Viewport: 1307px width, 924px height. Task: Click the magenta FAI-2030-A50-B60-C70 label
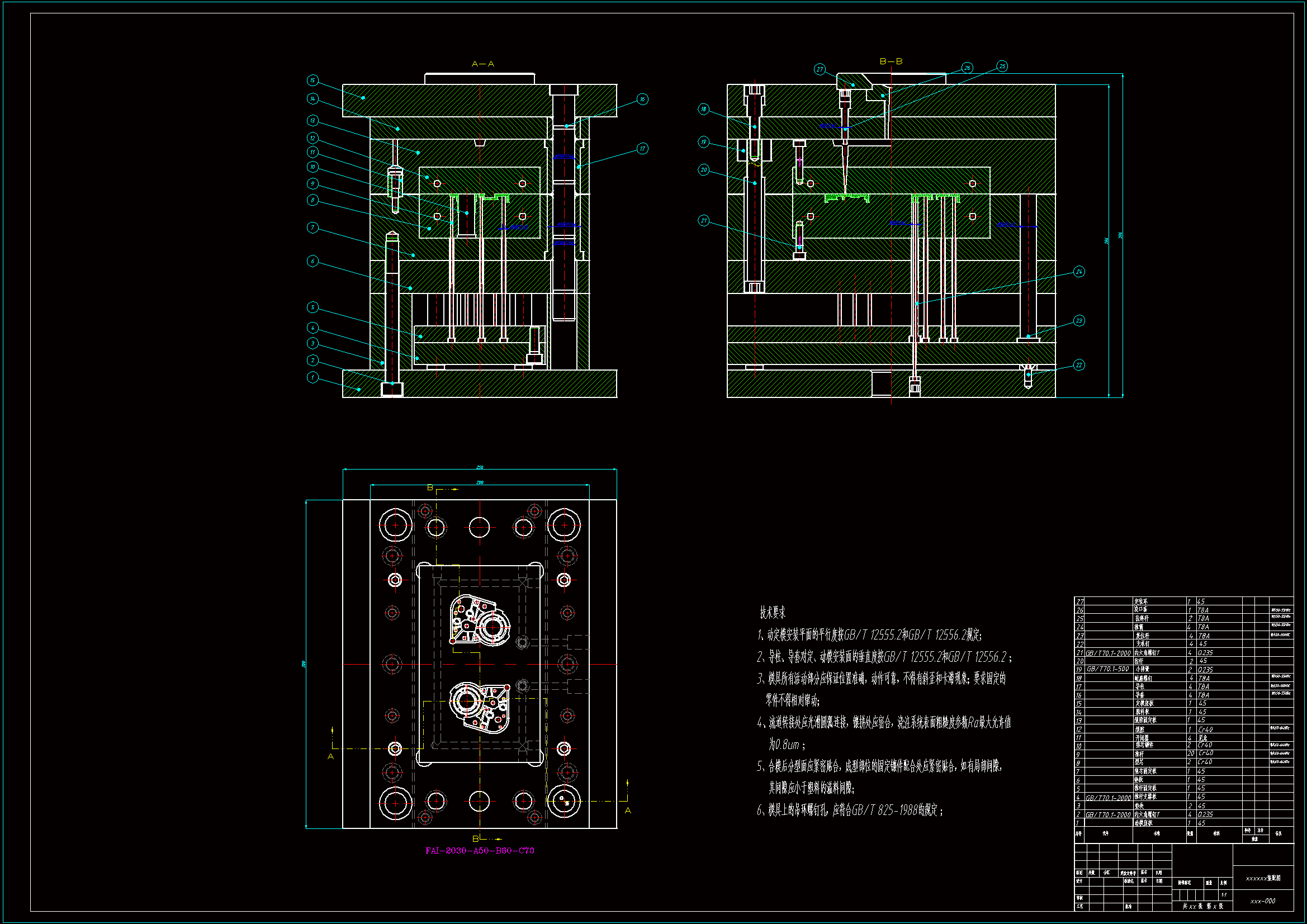pos(479,851)
